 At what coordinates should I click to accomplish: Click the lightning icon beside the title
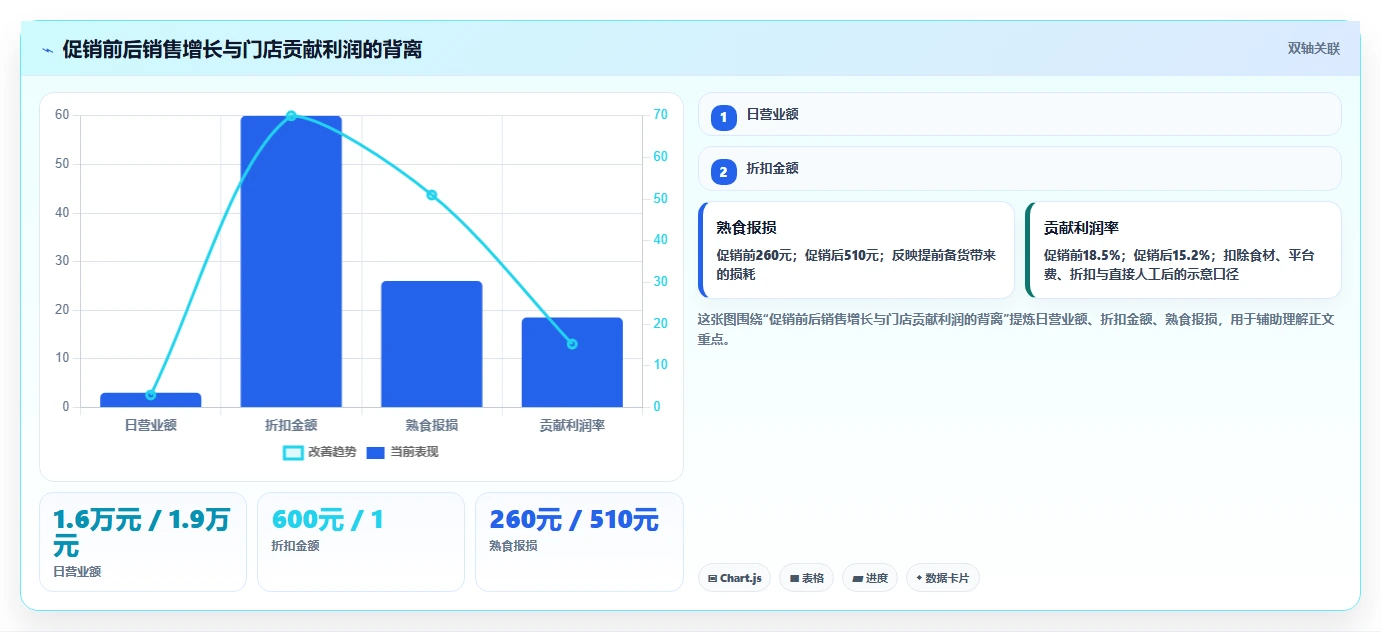pos(47,50)
